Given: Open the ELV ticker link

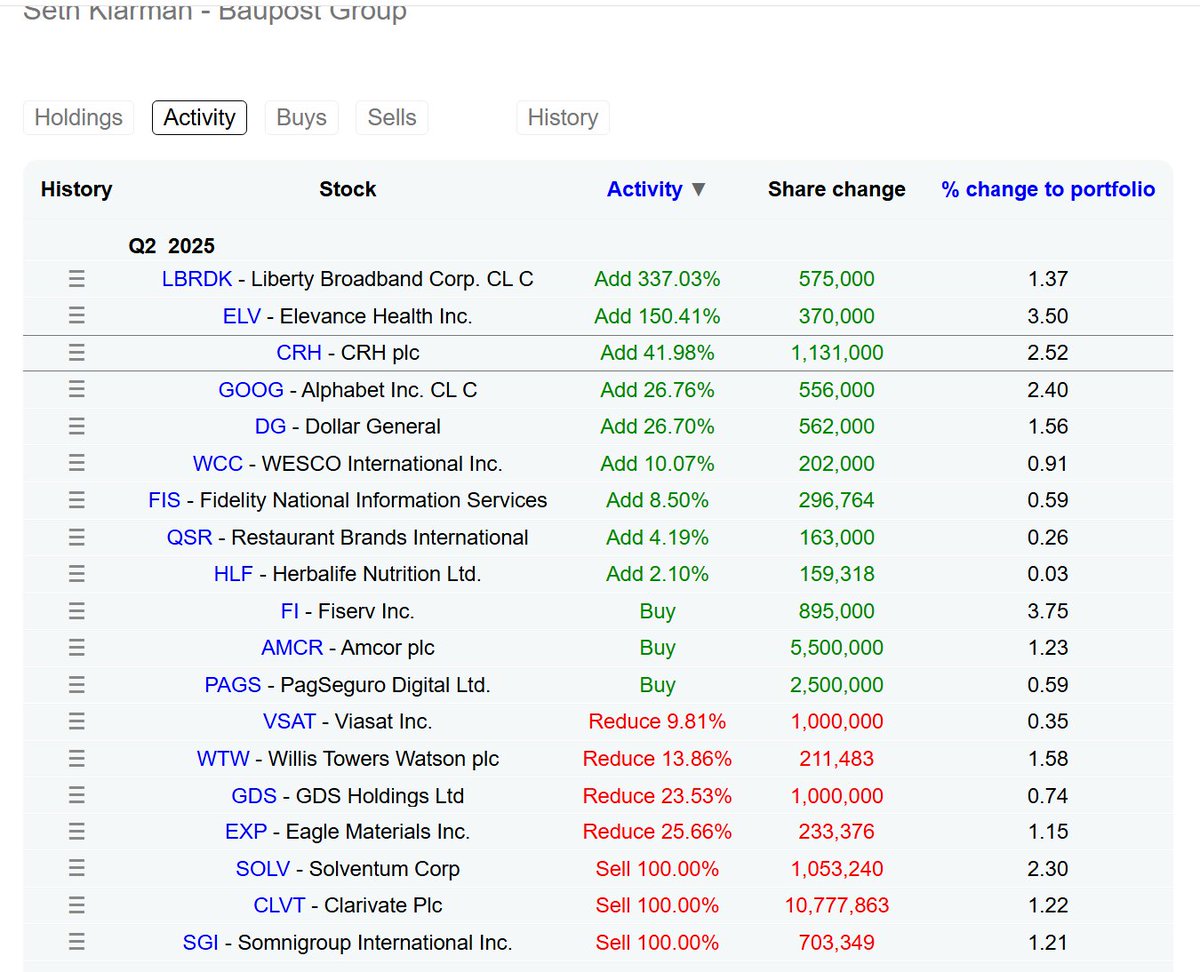Looking at the screenshot, I should tap(242, 316).
